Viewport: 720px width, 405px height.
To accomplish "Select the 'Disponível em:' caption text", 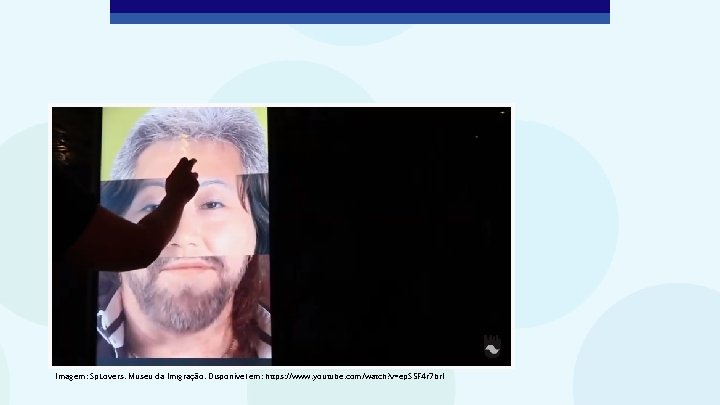I will click(236, 377).
